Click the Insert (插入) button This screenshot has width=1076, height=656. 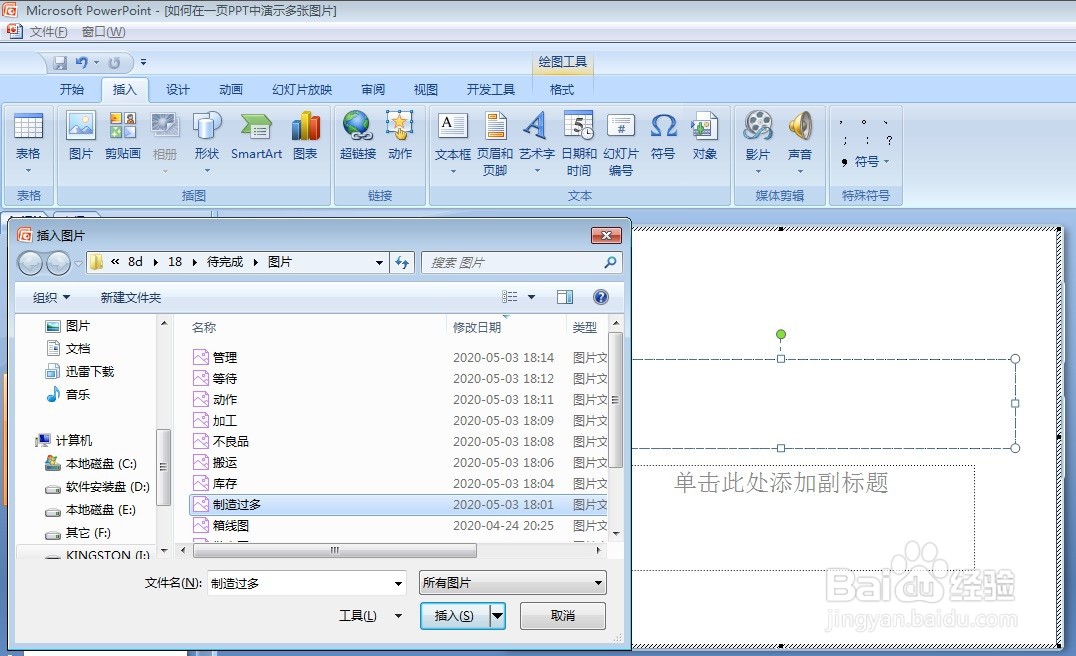click(x=455, y=616)
